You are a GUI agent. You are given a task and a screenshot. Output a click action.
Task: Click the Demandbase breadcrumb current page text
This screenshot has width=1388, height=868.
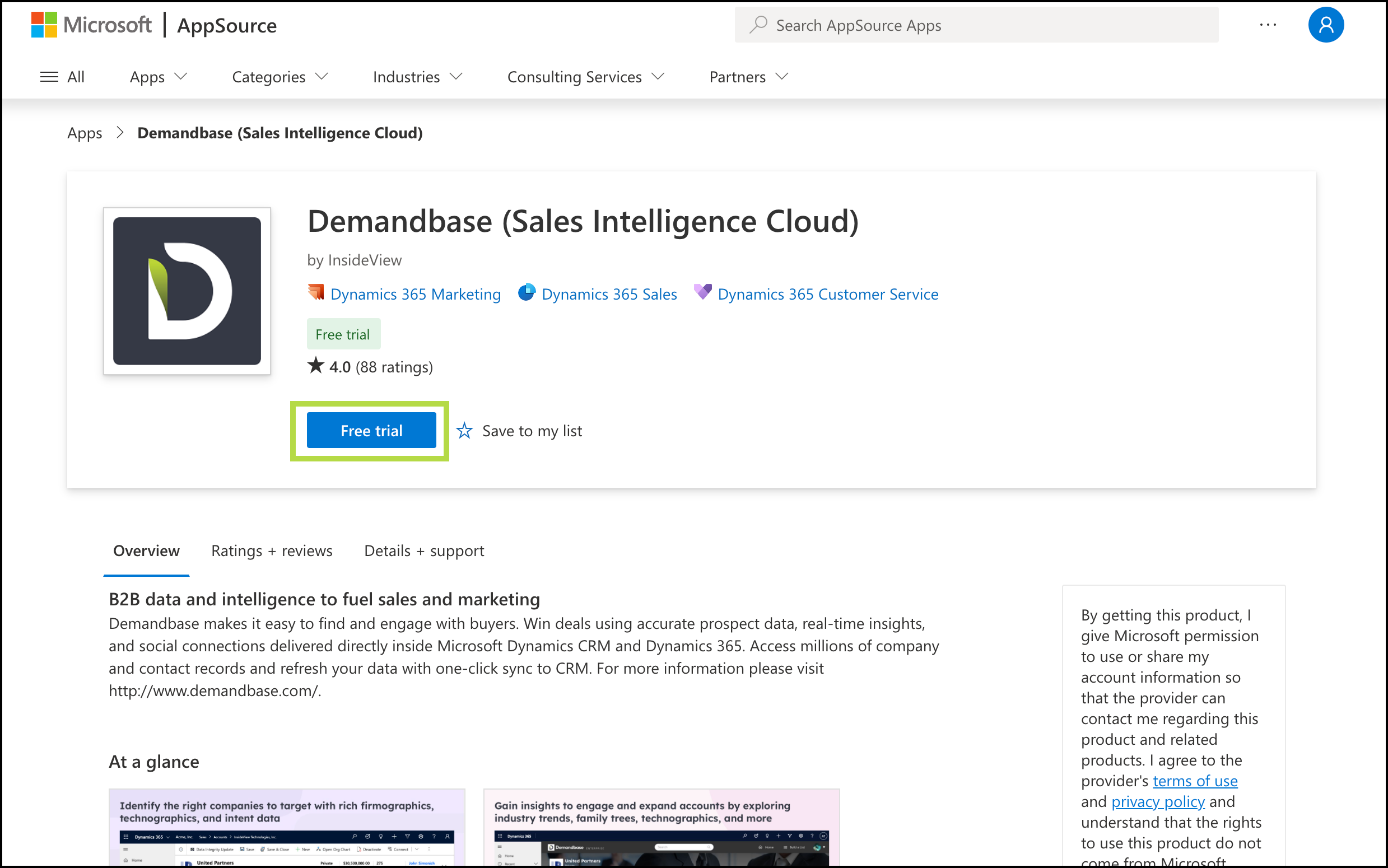click(x=280, y=133)
